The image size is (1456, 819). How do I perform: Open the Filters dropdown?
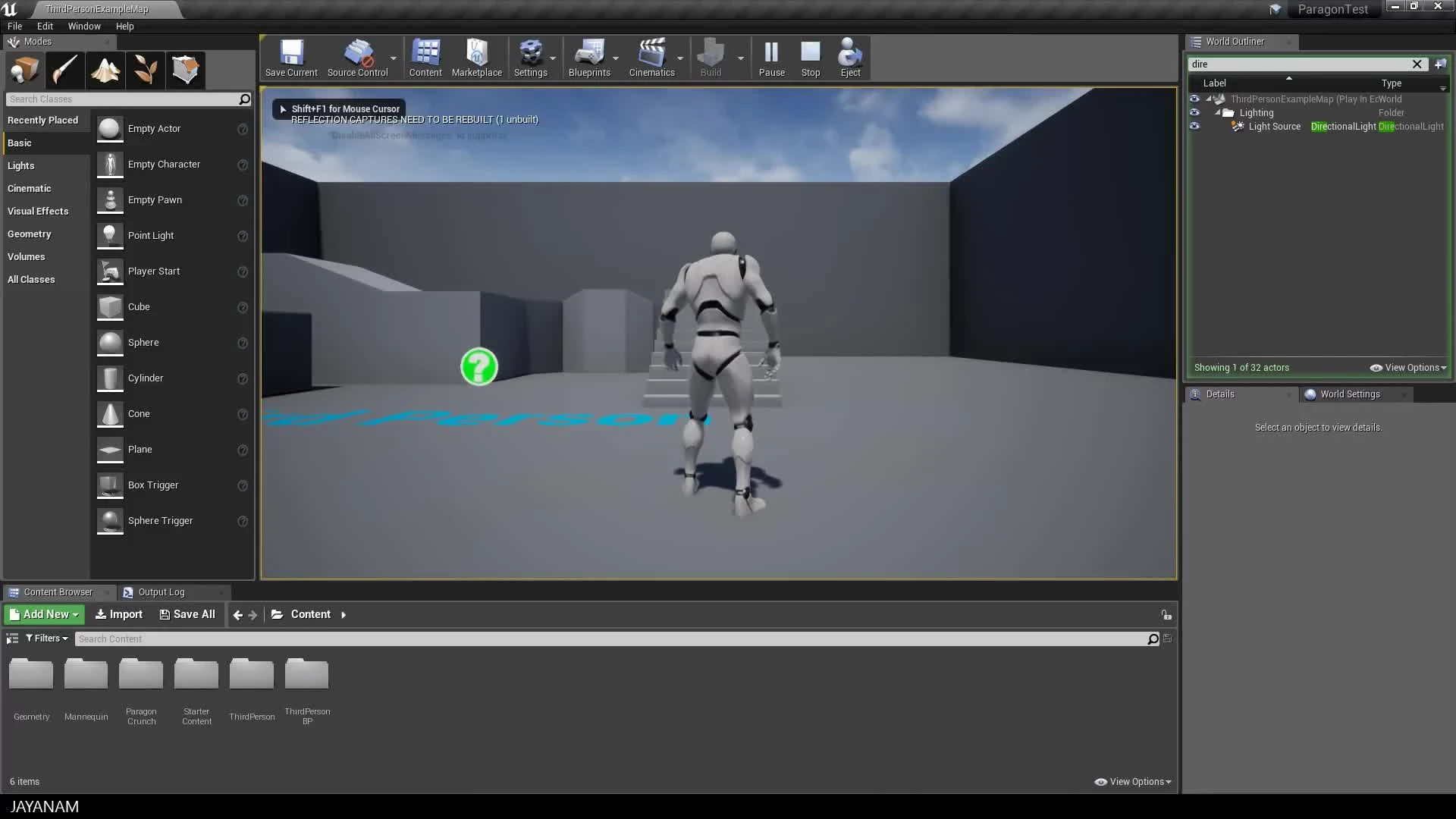click(46, 638)
